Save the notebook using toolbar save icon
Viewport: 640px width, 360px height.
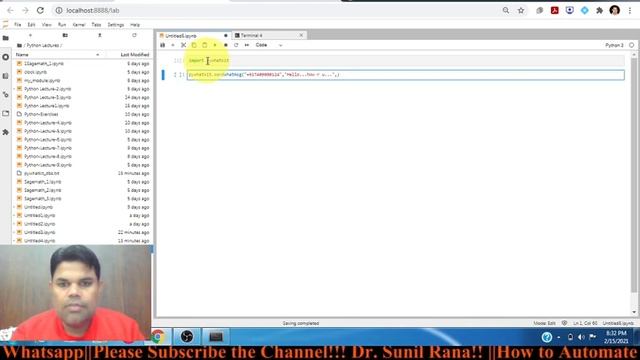(x=162, y=45)
